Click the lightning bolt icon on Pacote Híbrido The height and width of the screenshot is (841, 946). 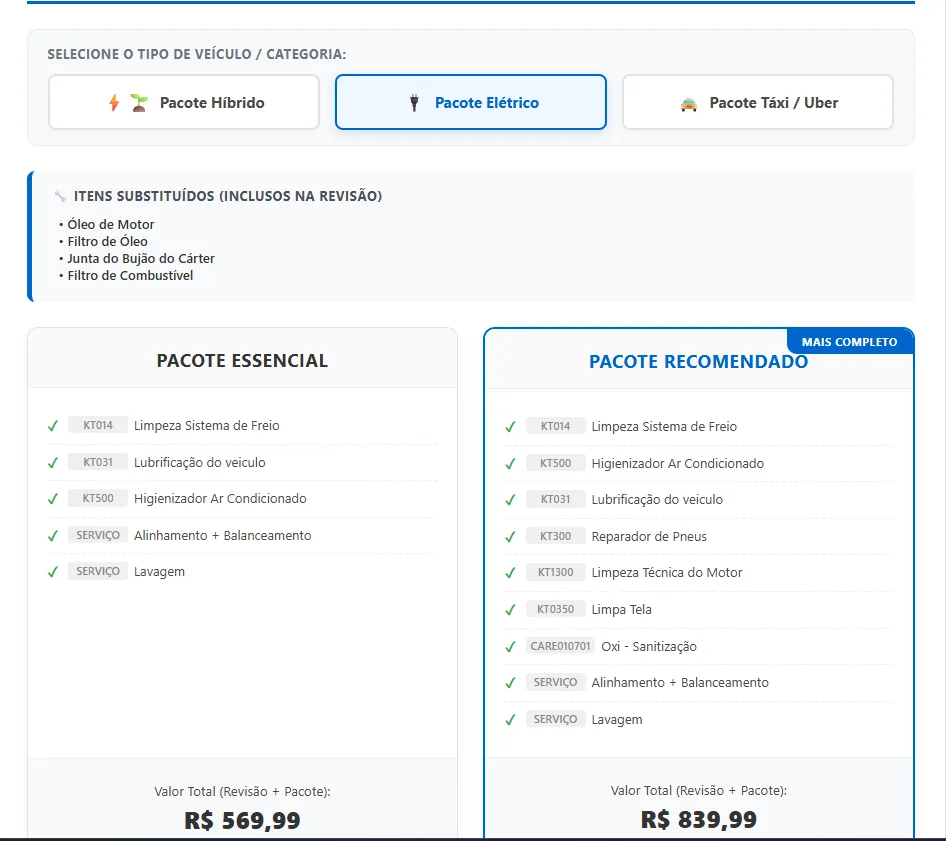(x=114, y=103)
